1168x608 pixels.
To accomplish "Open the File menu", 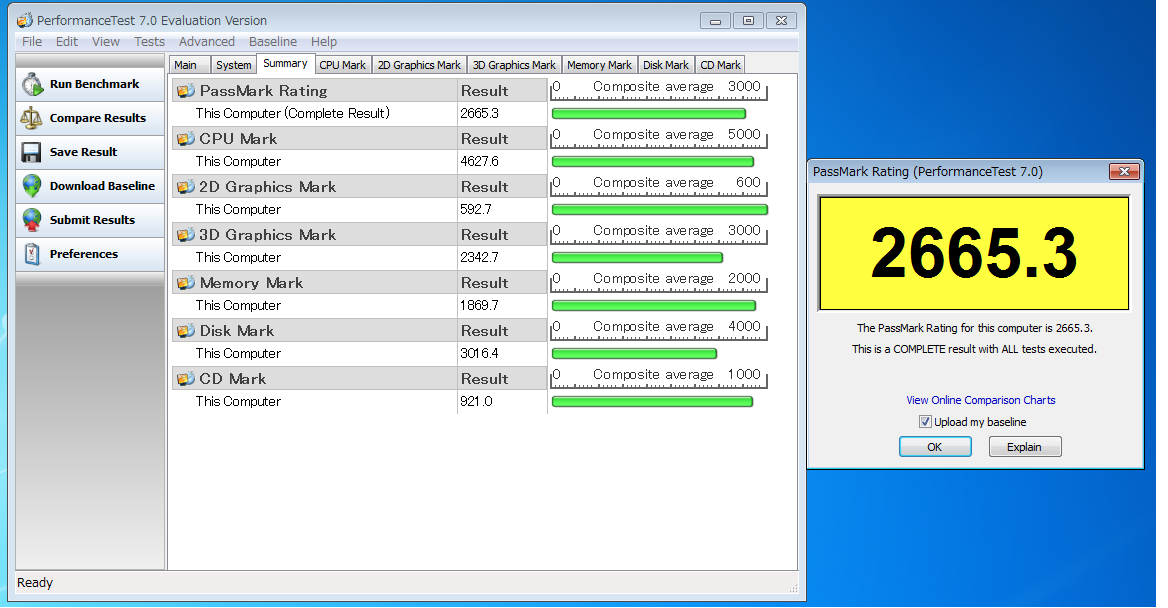I will point(32,42).
